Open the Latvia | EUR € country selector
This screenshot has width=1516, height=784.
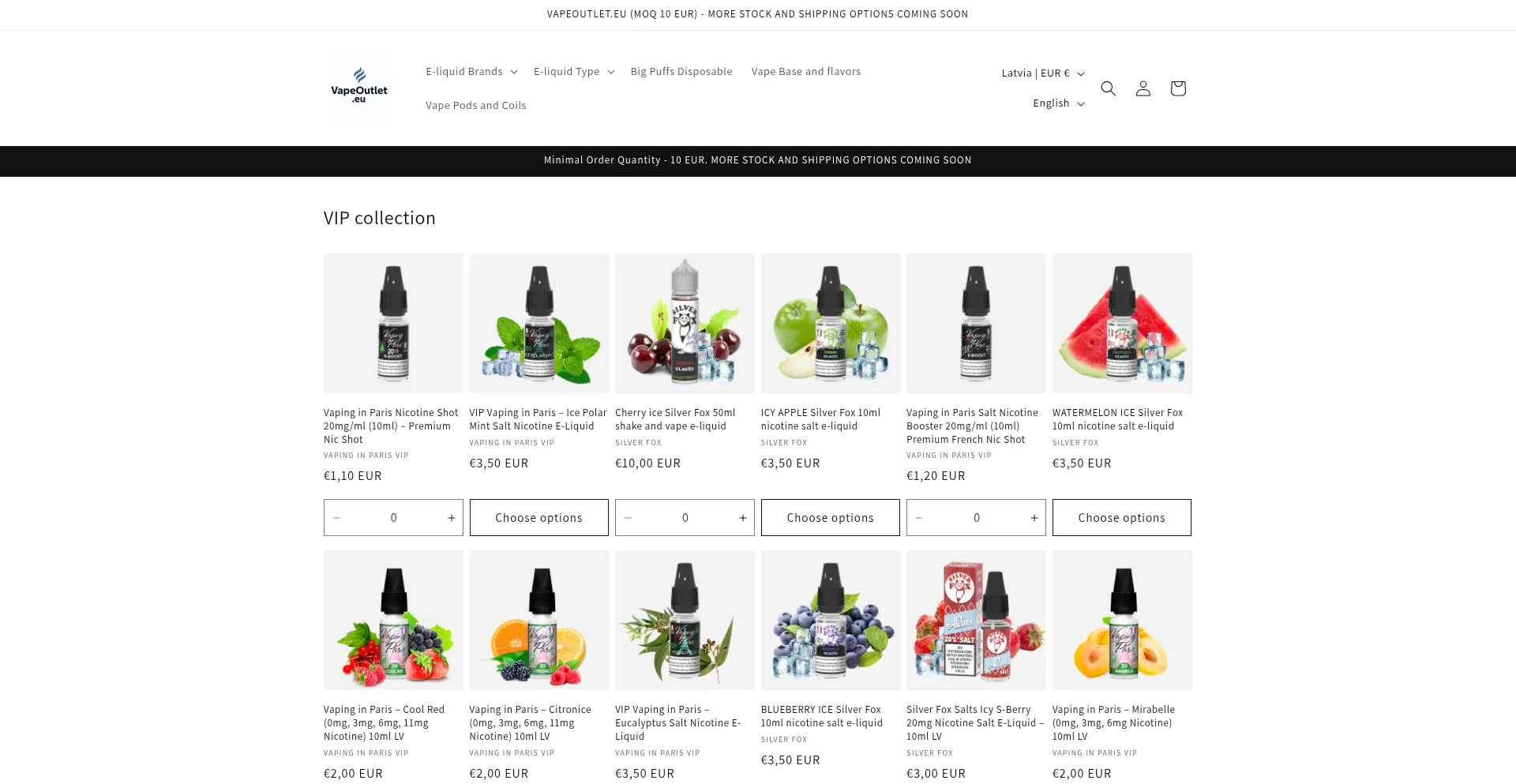(x=1042, y=73)
